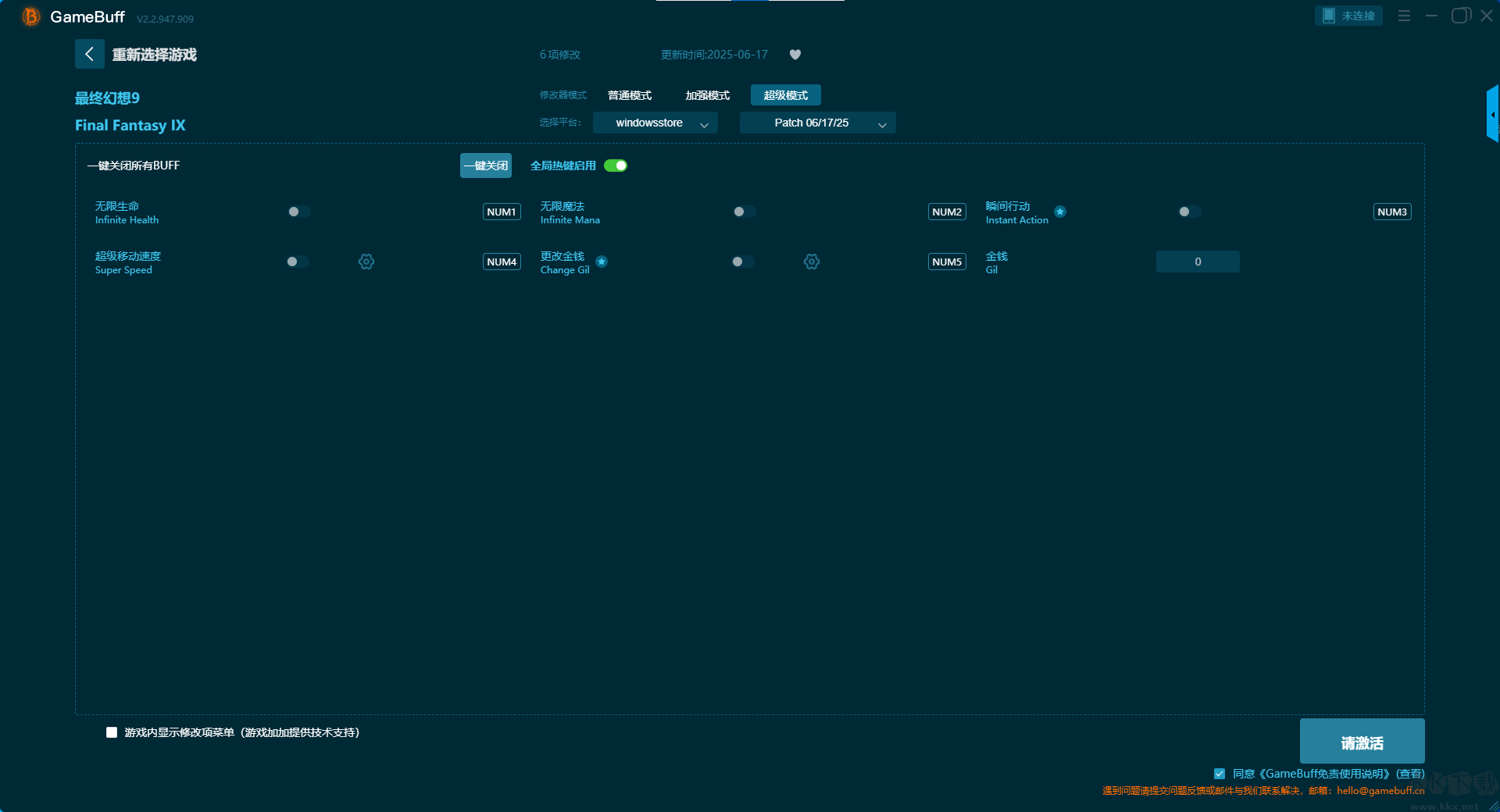Check the in-game cheat menu display checkbox
The image size is (1500, 812).
point(112,732)
